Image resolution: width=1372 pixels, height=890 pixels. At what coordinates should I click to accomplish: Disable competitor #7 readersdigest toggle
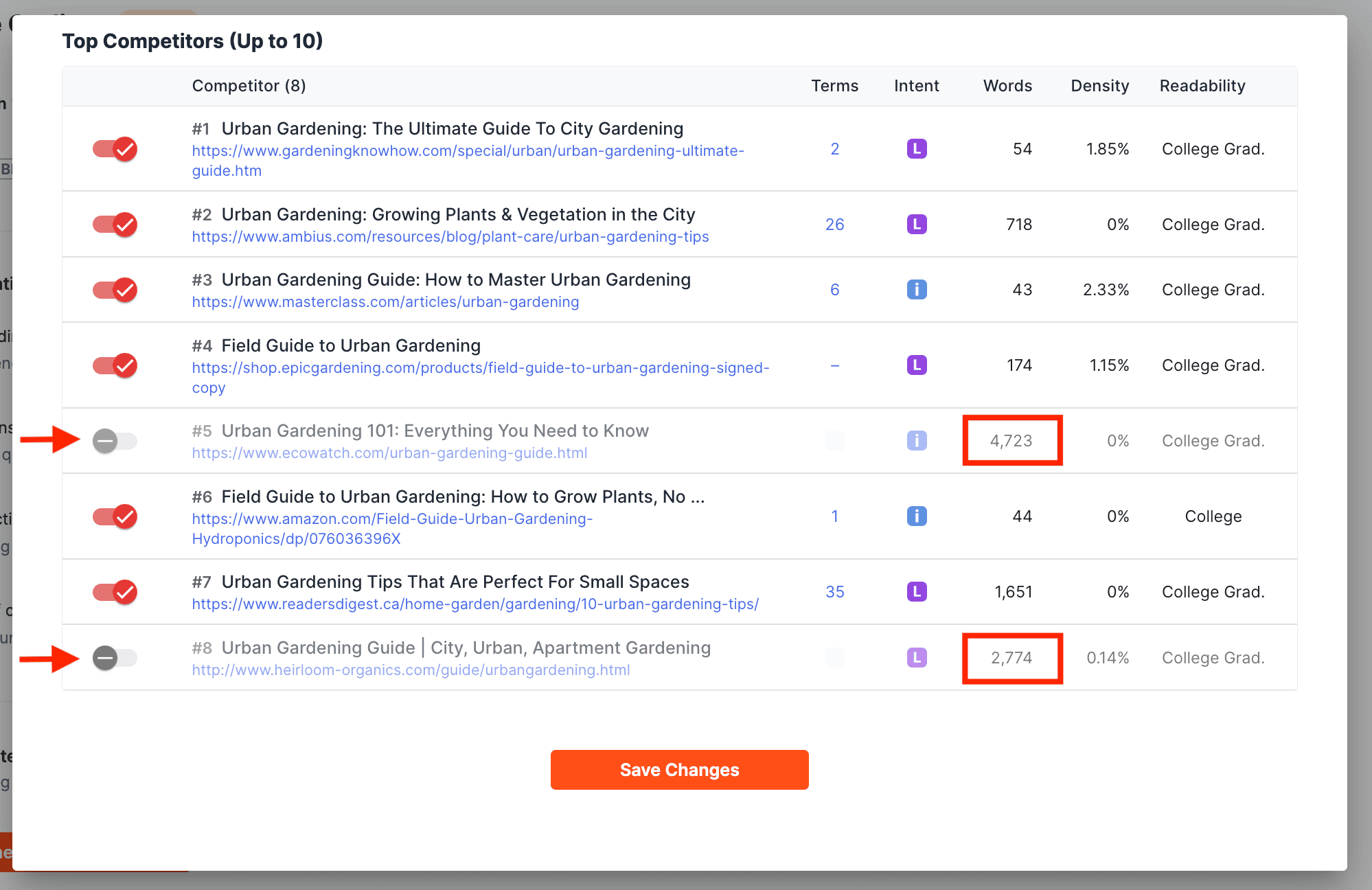(115, 592)
